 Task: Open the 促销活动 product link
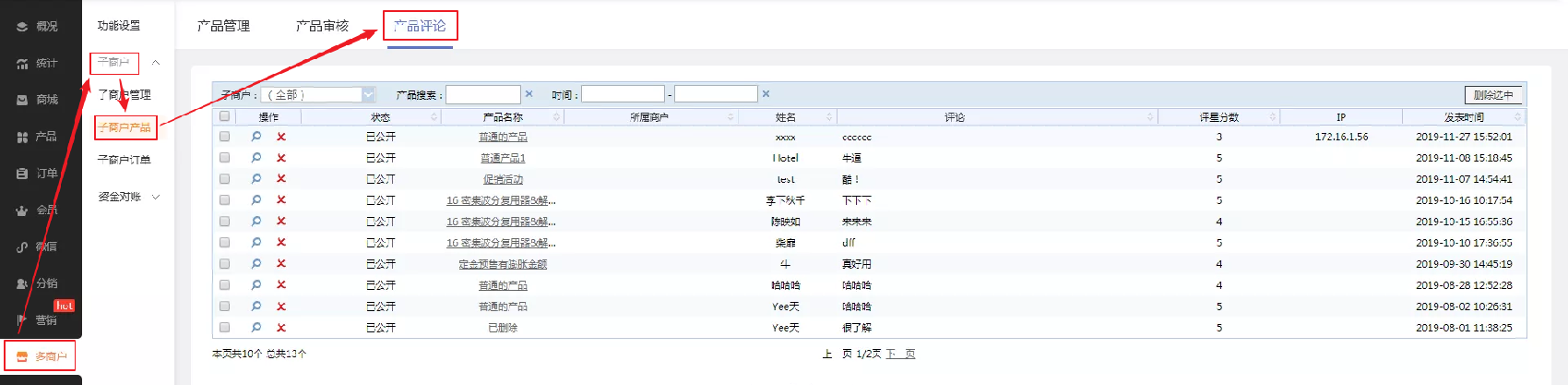(503, 179)
